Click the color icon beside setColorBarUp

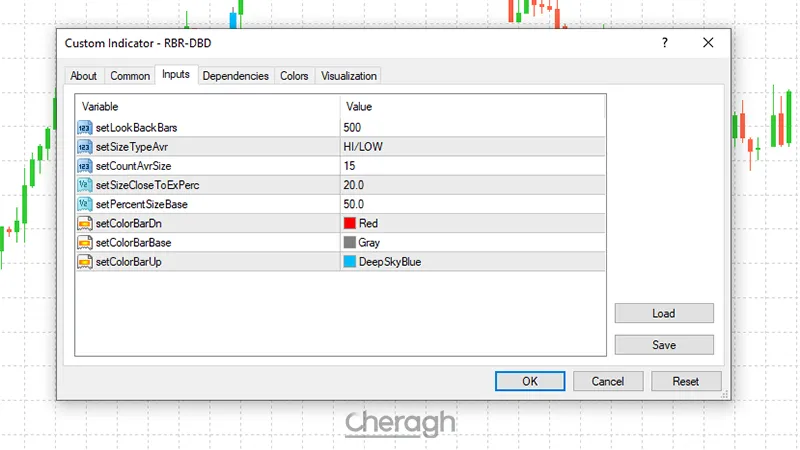pos(85,261)
